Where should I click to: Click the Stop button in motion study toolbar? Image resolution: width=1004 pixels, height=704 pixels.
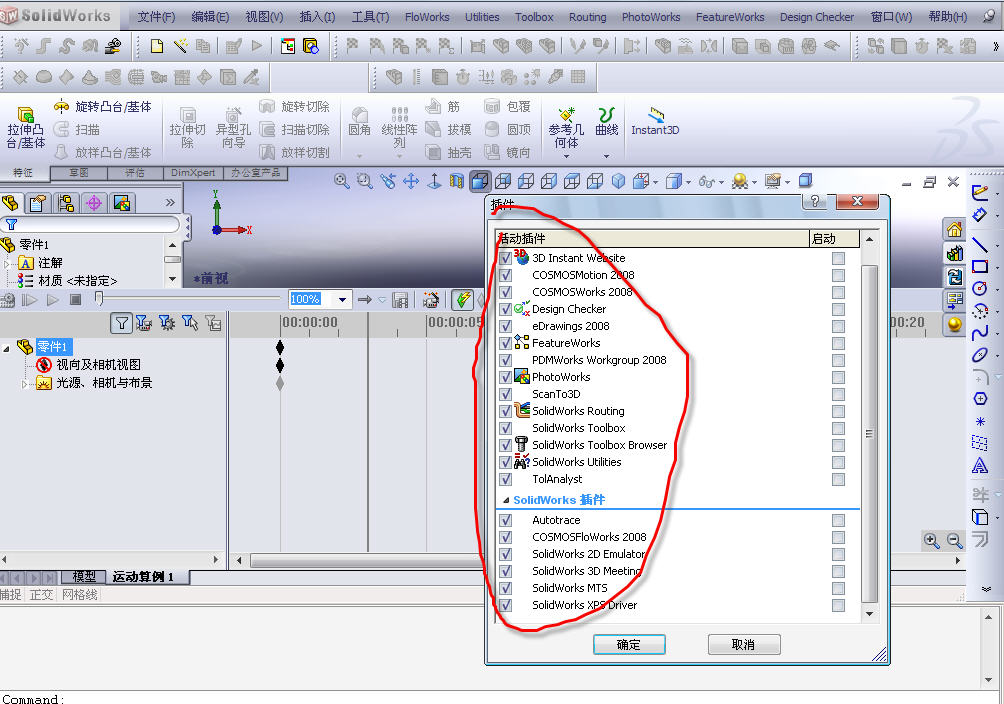click(76, 300)
